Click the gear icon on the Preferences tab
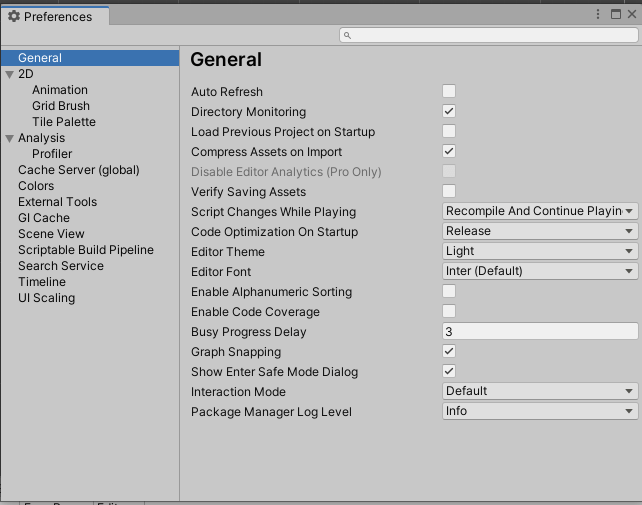 click(x=14, y=17)
